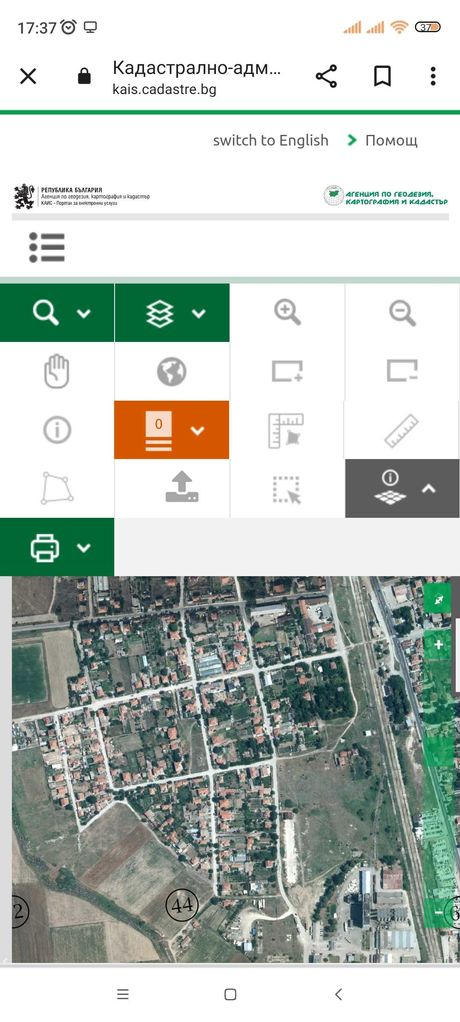The height and width of the screenshot is (1022, 460).
Task: Select the pan hand tool
Action: coord(57,372)
